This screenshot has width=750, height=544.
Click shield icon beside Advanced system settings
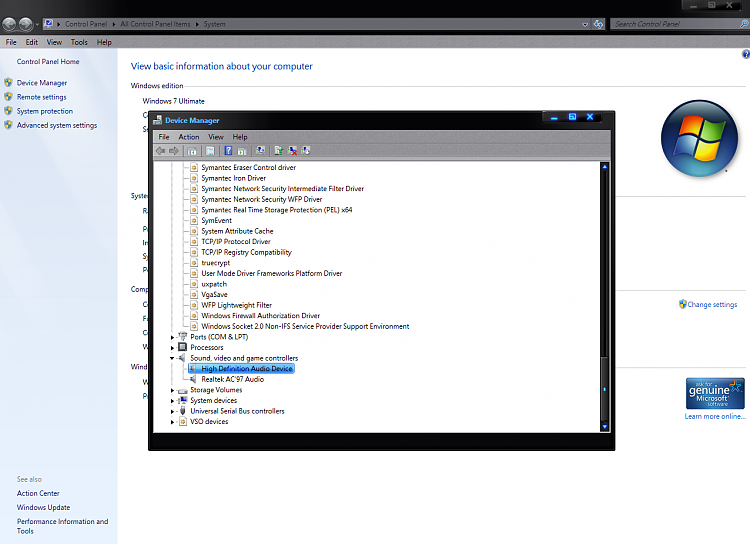pos(8,125)
